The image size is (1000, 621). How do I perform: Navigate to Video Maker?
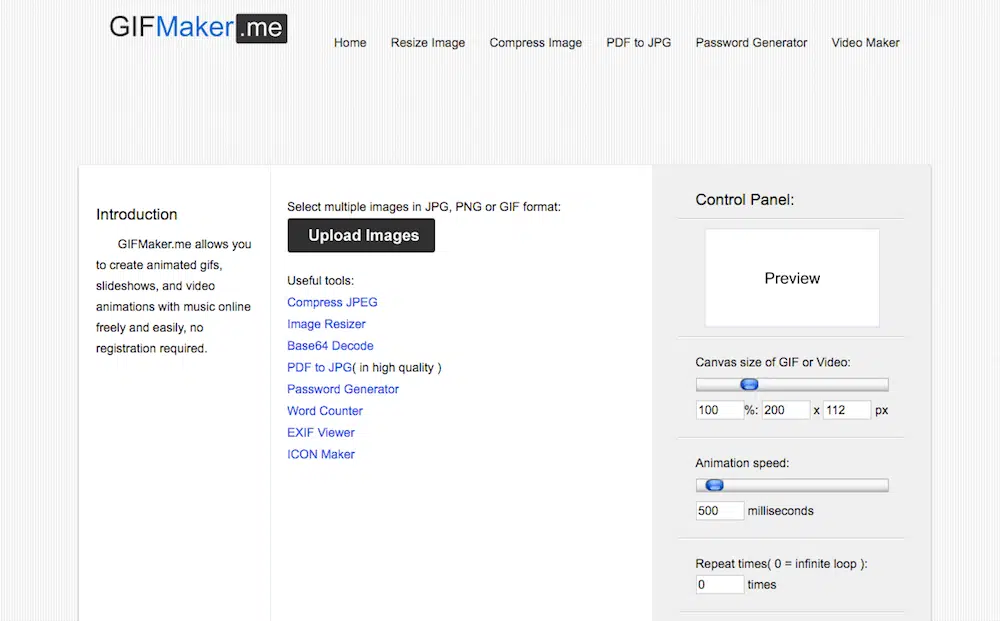[x=865, y=43]
